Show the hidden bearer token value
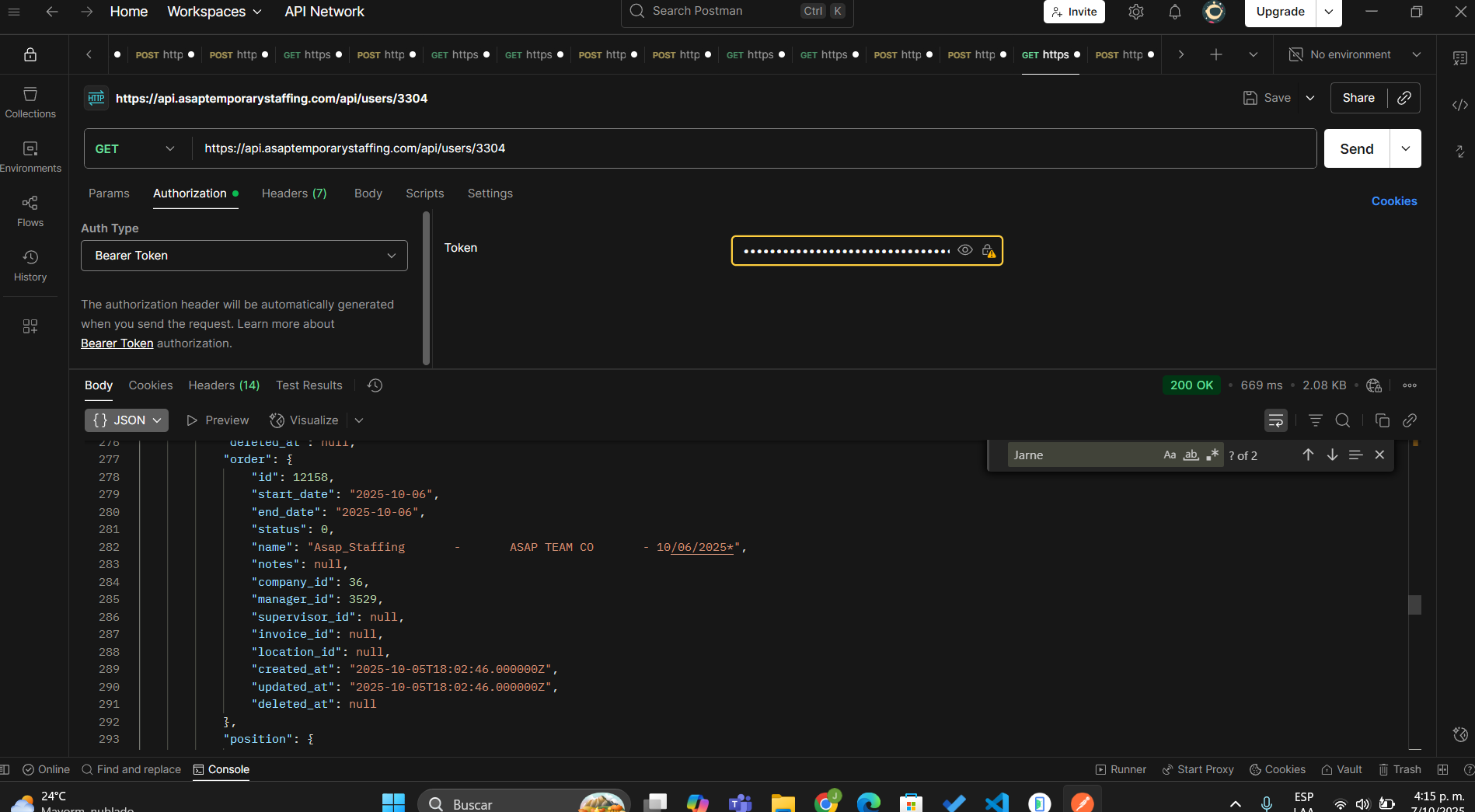Screen dimensions: 1475x812 pyautogui.click(x=964, y=250)
